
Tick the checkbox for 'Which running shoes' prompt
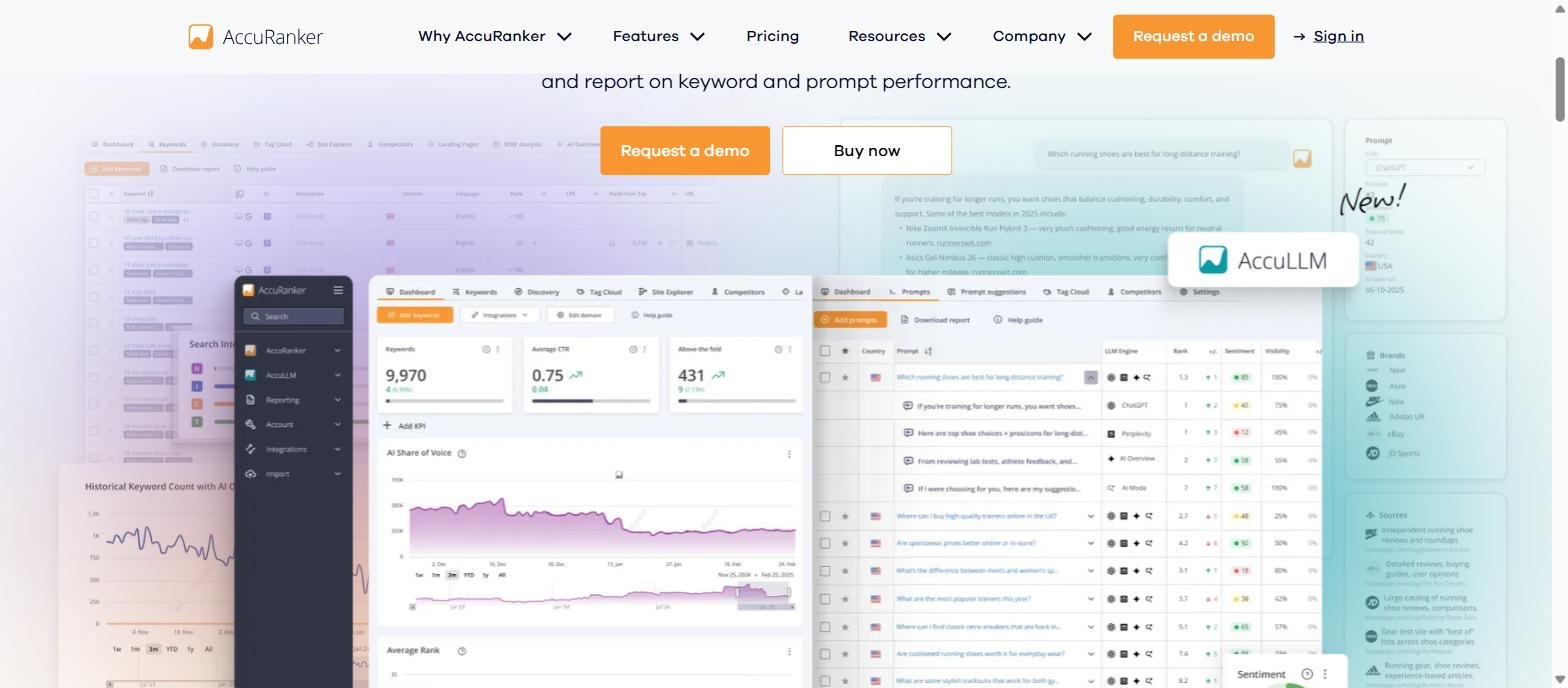(x=825, y=377)
